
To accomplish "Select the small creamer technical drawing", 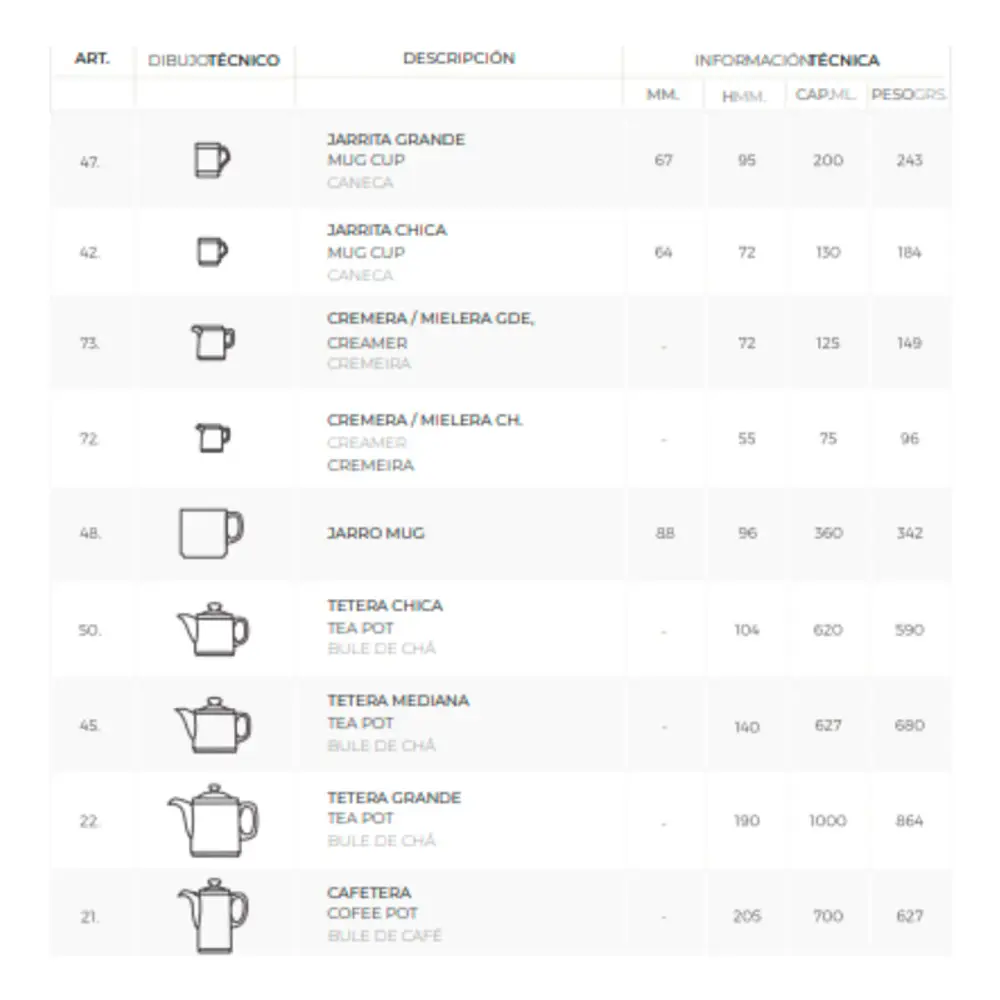I will point(212,438).
